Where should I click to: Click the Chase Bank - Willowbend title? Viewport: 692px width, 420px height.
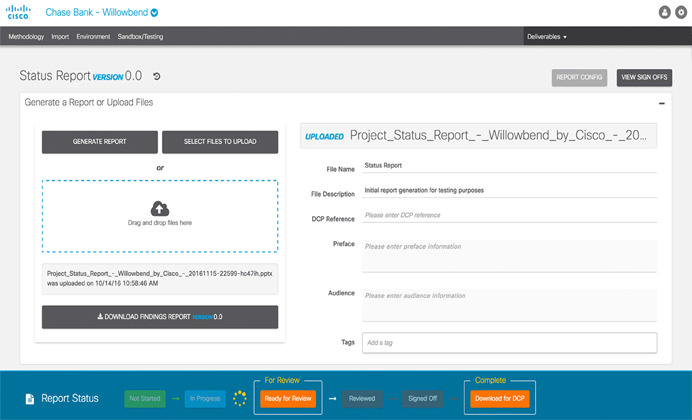(97, 12)
